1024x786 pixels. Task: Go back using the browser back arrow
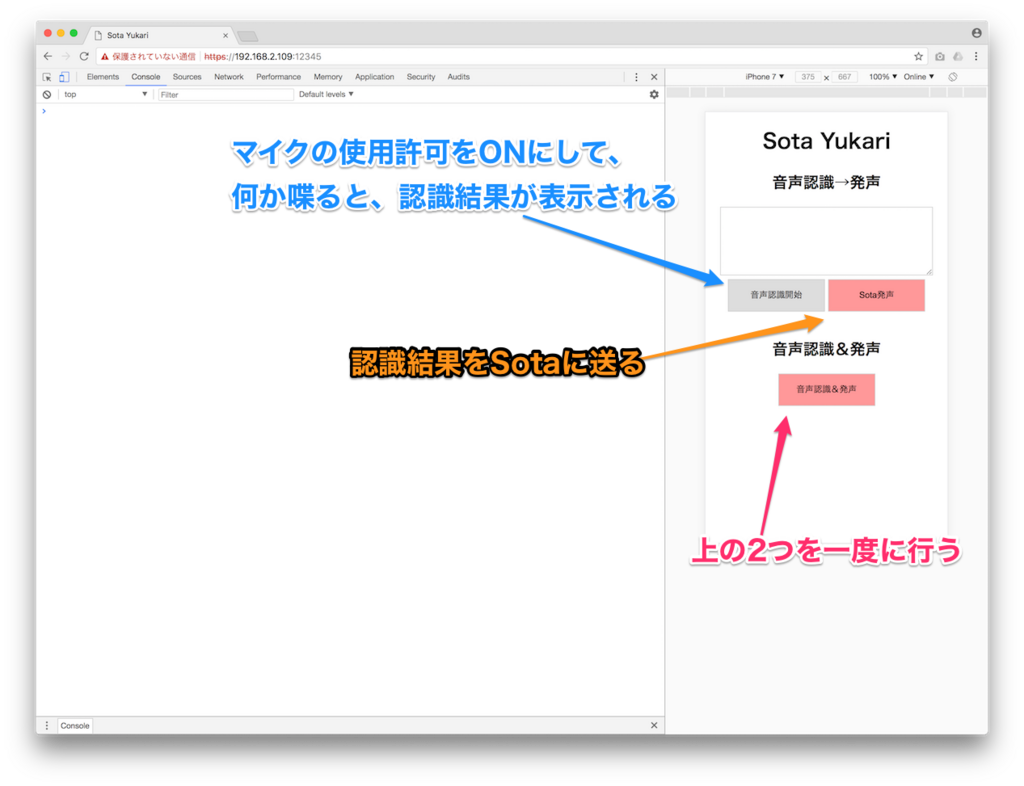pos(48,56)
